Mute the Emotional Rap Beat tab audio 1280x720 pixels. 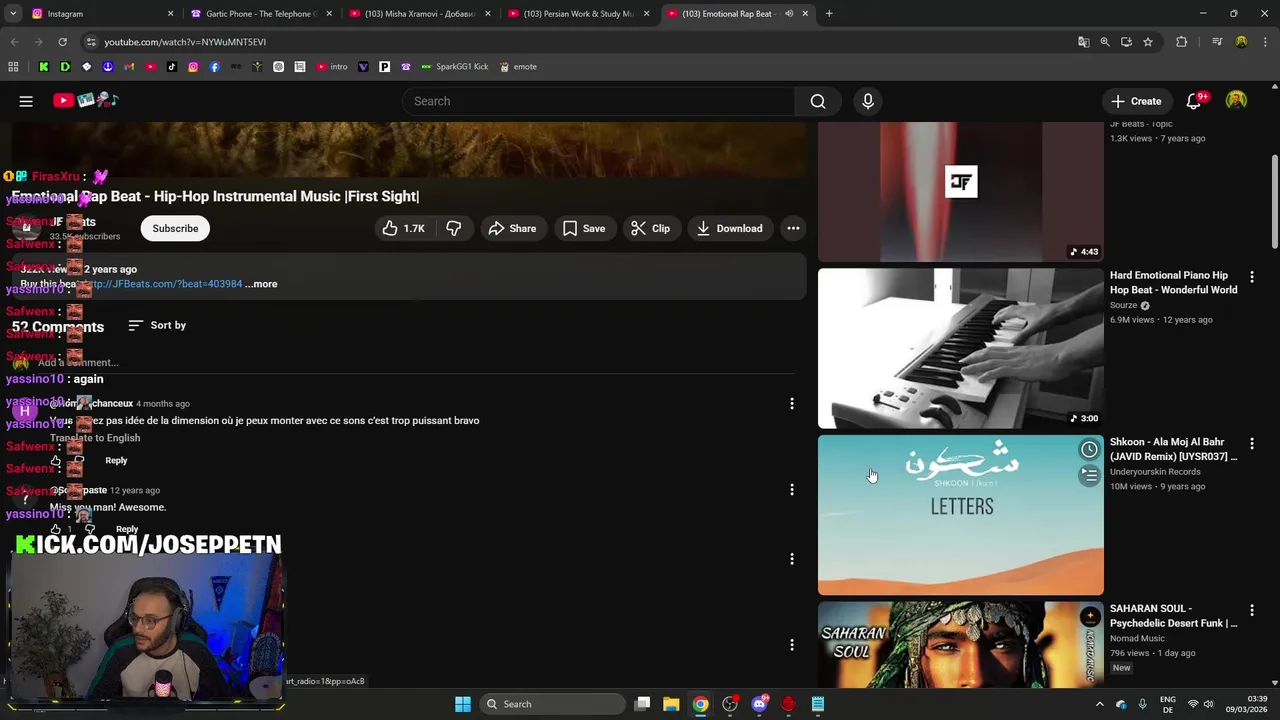789,14
